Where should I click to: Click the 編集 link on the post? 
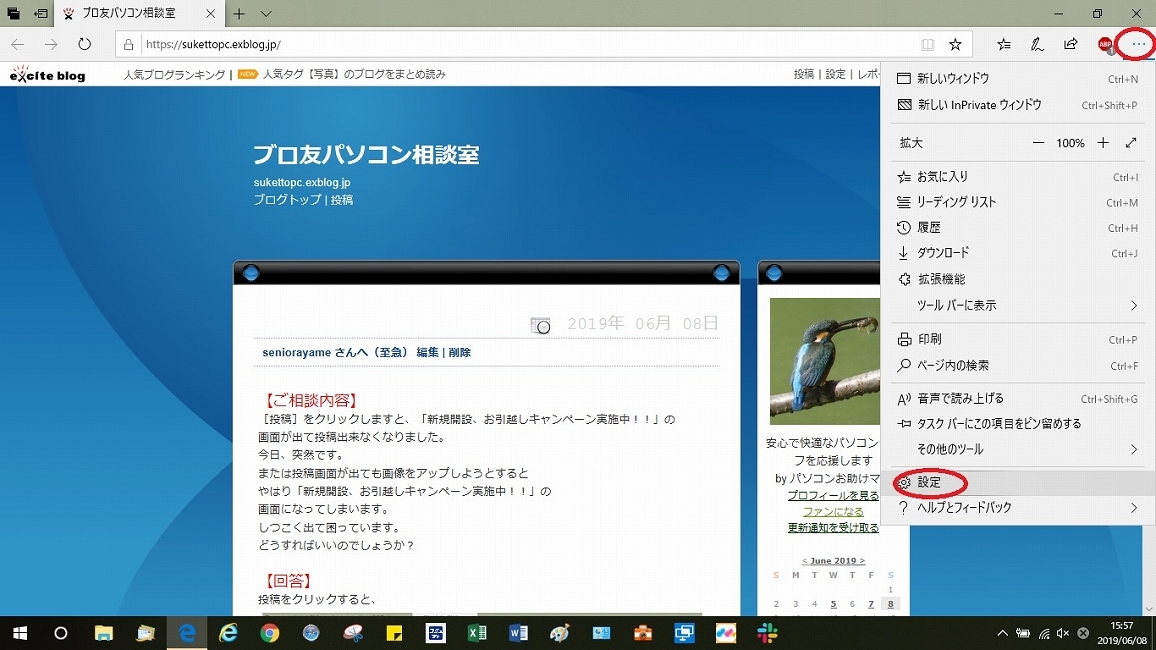(x=428, y=352)
